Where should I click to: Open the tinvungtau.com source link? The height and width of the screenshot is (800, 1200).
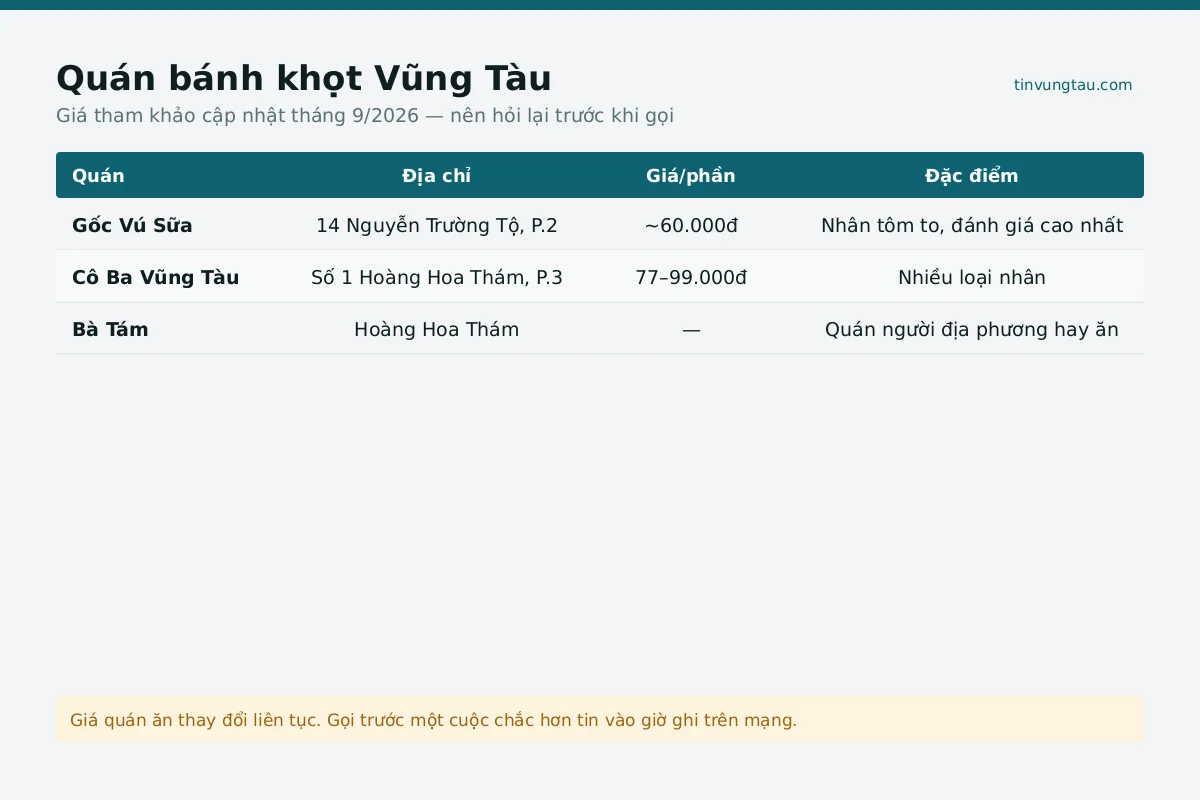(x=1073, y=85)
